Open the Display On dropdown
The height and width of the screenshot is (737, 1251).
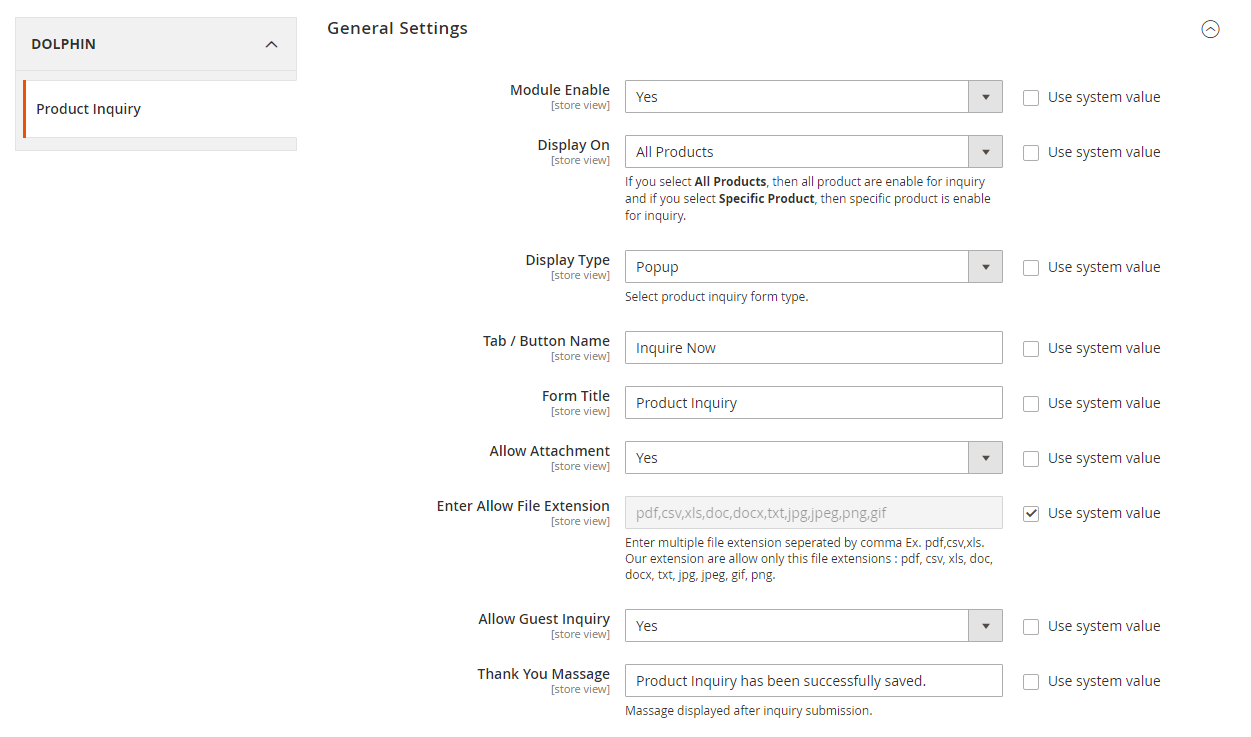(813, 152)
